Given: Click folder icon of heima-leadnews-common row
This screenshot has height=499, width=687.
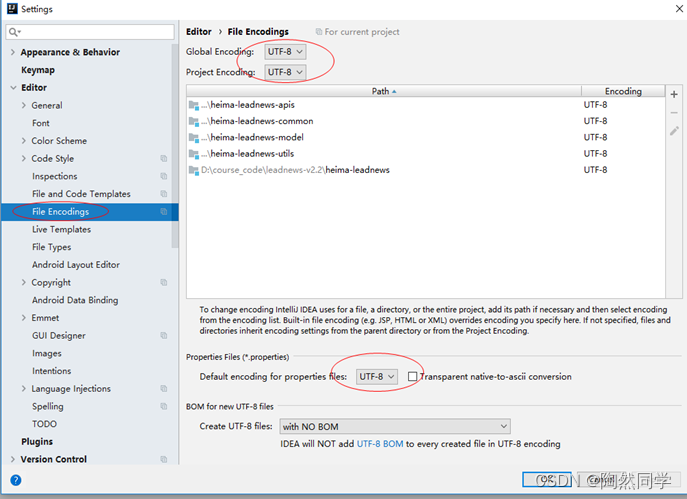Looking at the screenshot, I should coord(194,121).
